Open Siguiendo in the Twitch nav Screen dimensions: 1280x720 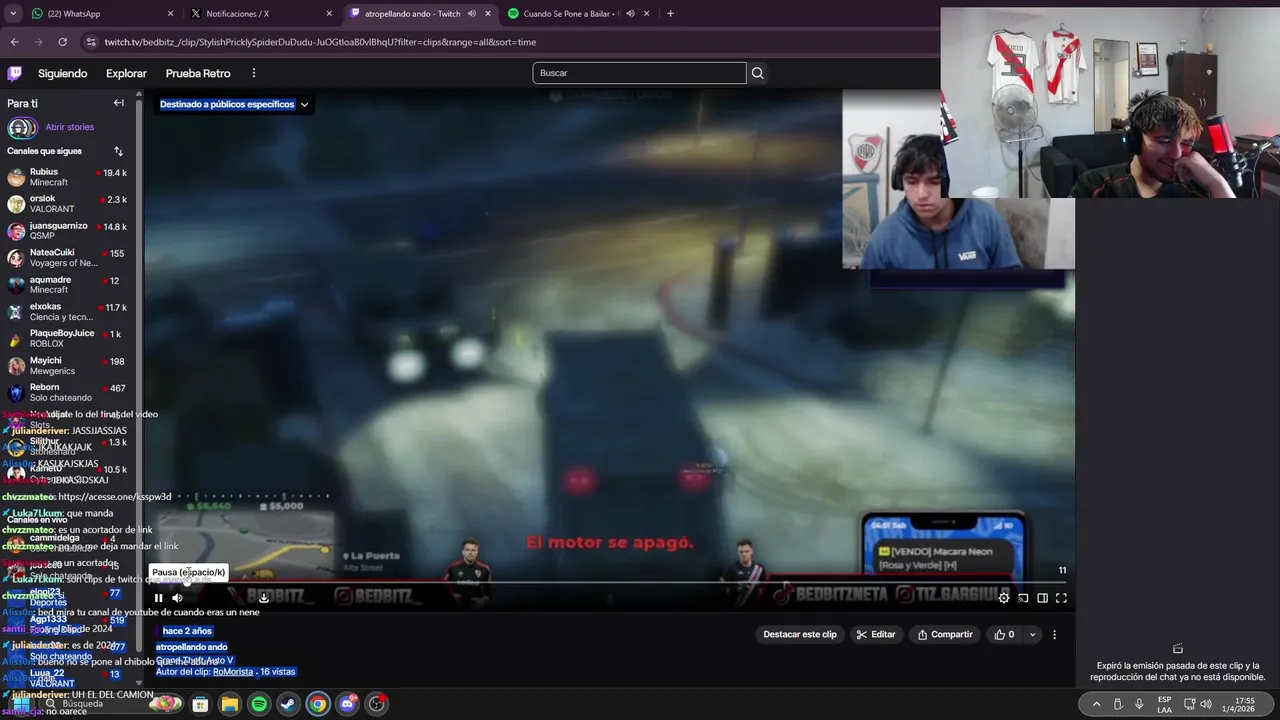click(x=63, y=73)
